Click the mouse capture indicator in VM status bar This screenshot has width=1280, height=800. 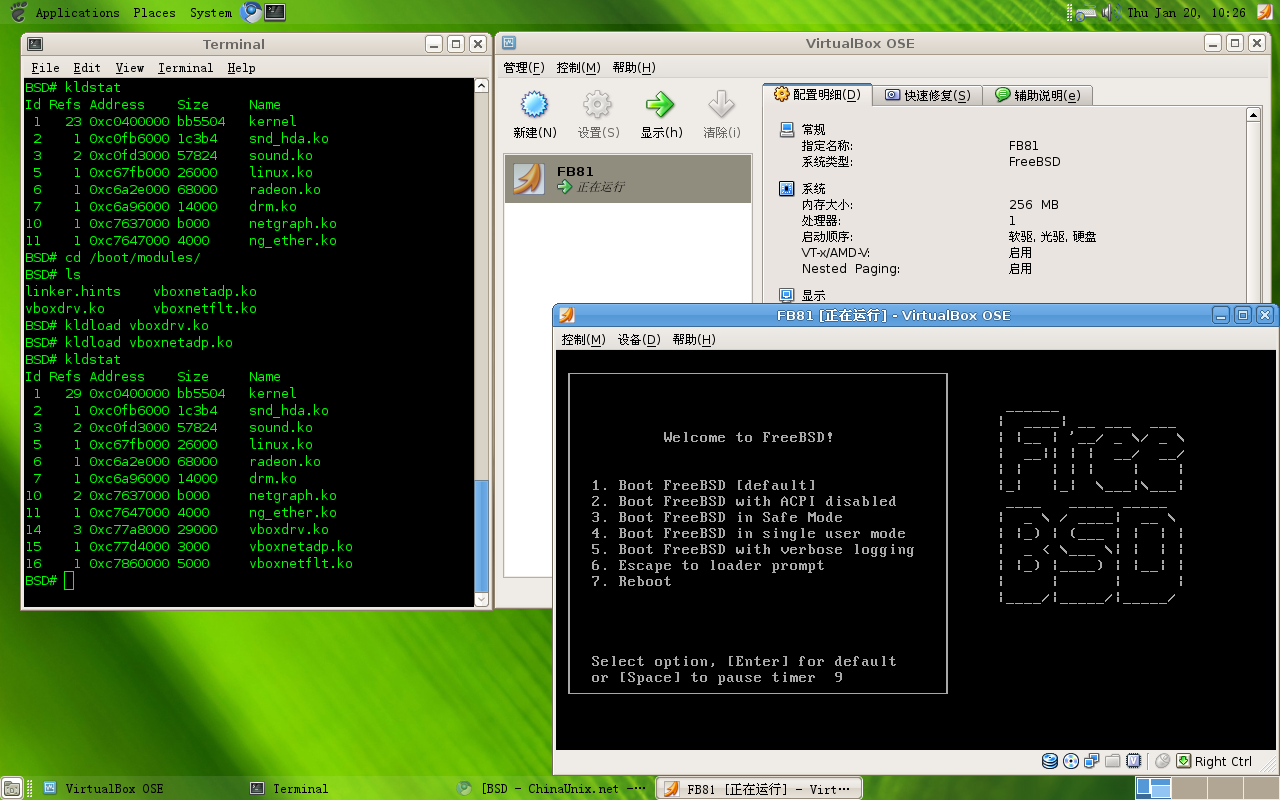[1162, 761]
